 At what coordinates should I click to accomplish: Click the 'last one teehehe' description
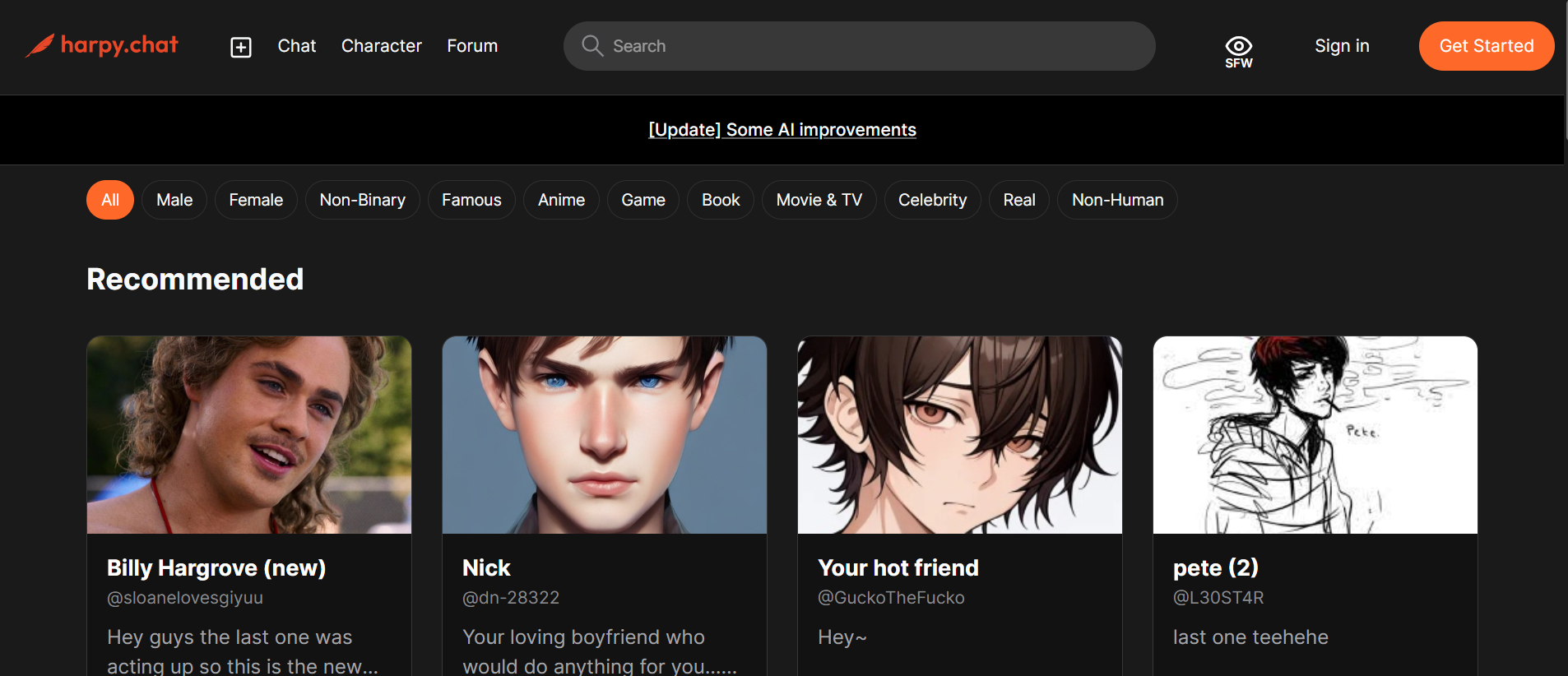point(1250,637)
